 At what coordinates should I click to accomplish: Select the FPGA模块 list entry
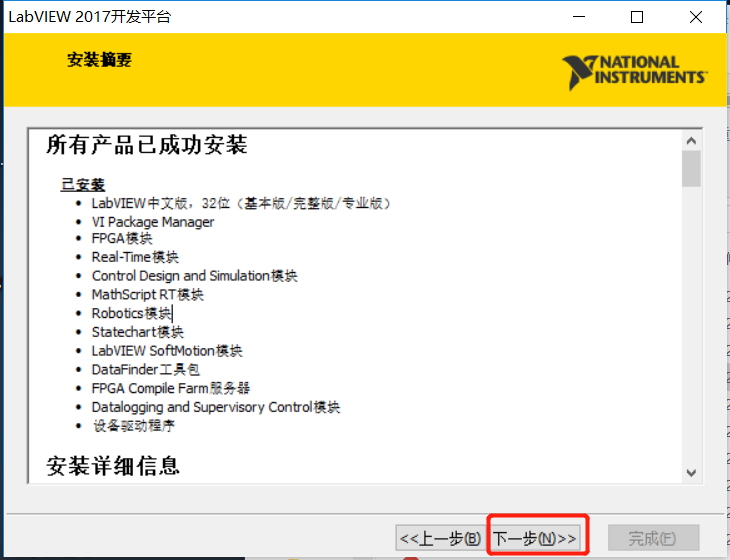(x=122, y=238)
